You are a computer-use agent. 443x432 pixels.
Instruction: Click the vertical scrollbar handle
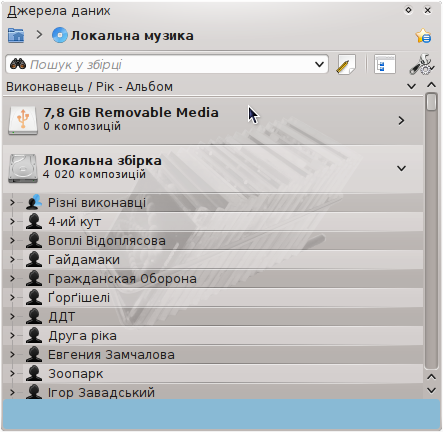pos(431,102)
